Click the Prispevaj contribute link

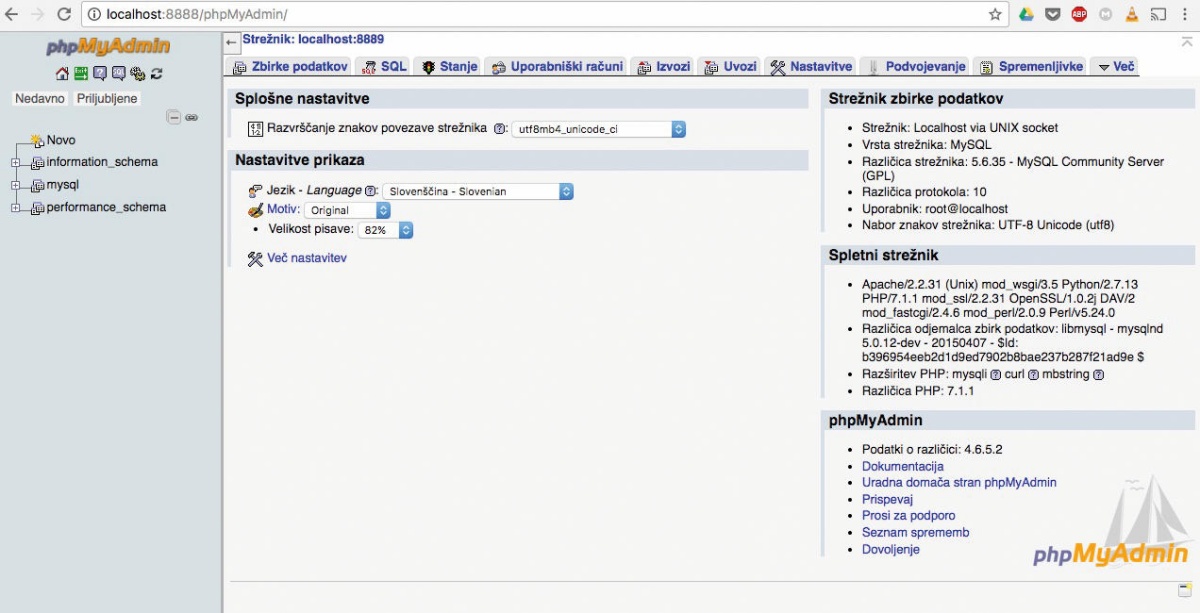(x=888, y=500)
